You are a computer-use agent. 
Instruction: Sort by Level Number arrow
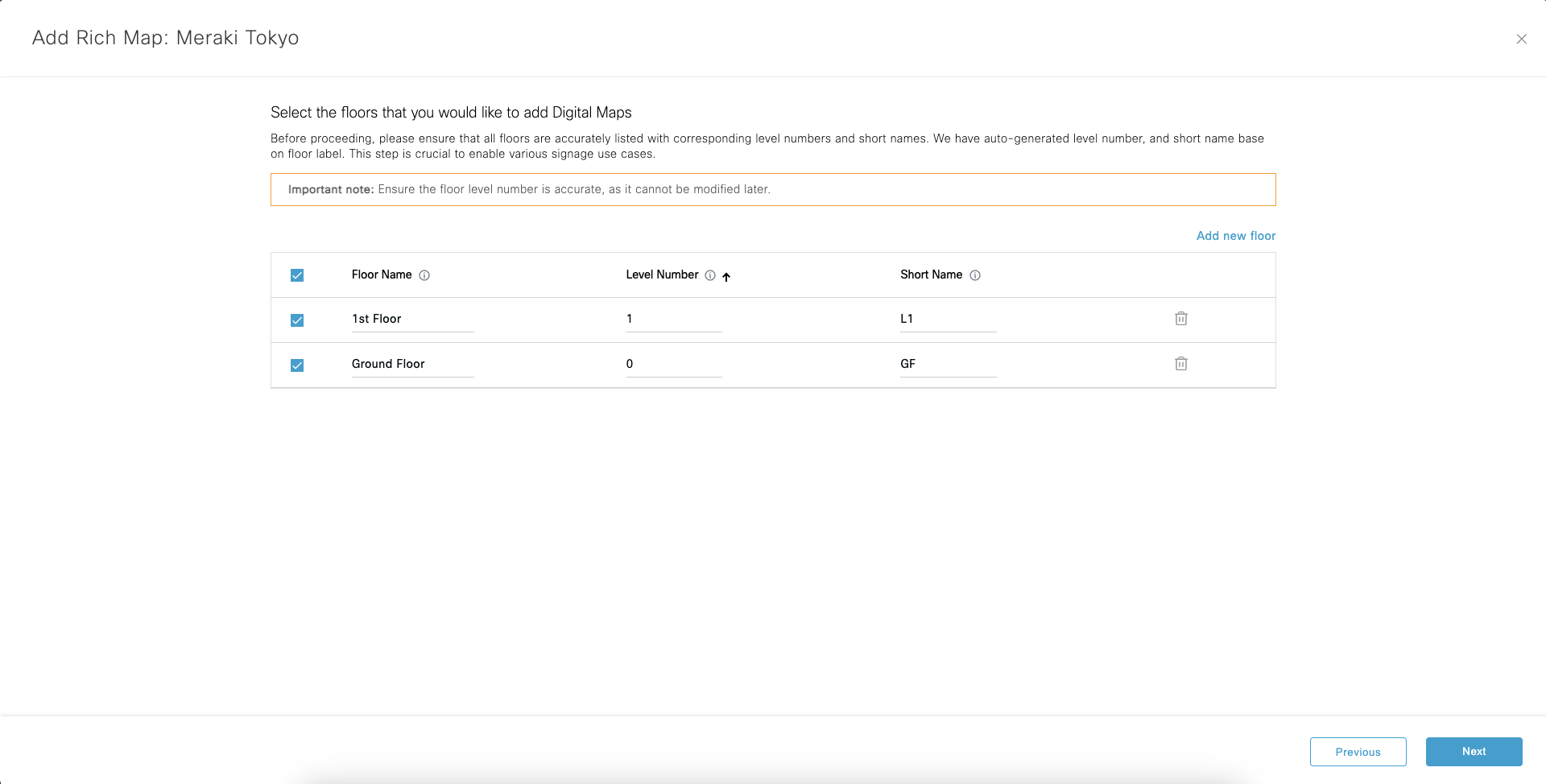pos(726,277)
